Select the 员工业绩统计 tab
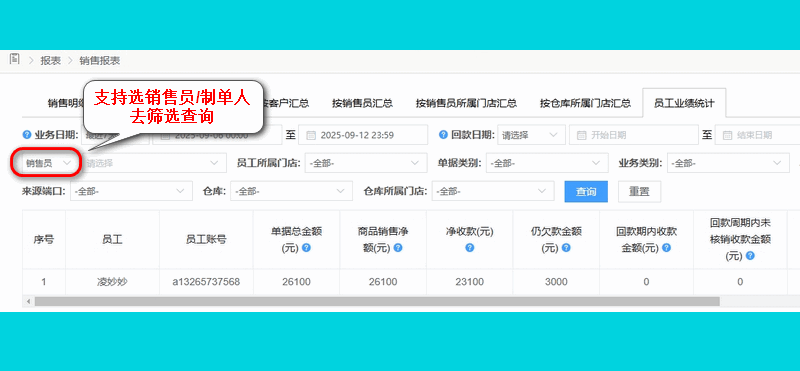The height and width of the screenshot is (371, 800). [684, 103]
